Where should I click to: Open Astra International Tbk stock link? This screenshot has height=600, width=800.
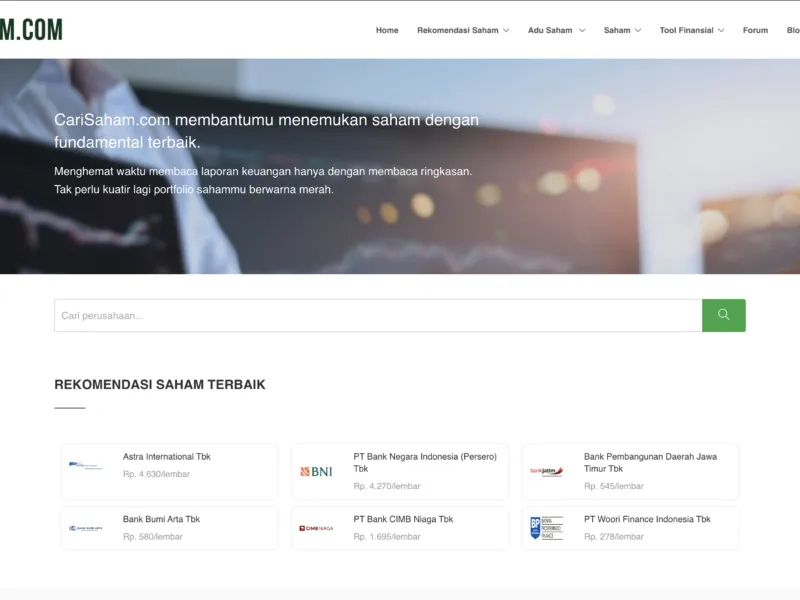click(167, 457)
